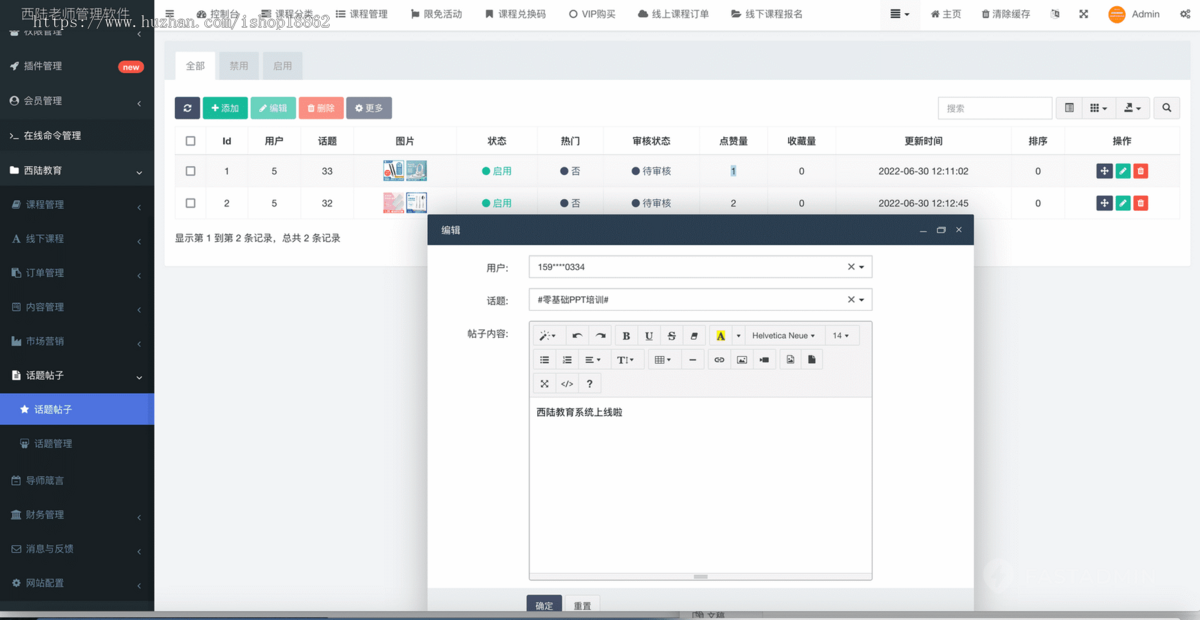
Task: Refresh the topic posts table
Action: tap(187, 108)
